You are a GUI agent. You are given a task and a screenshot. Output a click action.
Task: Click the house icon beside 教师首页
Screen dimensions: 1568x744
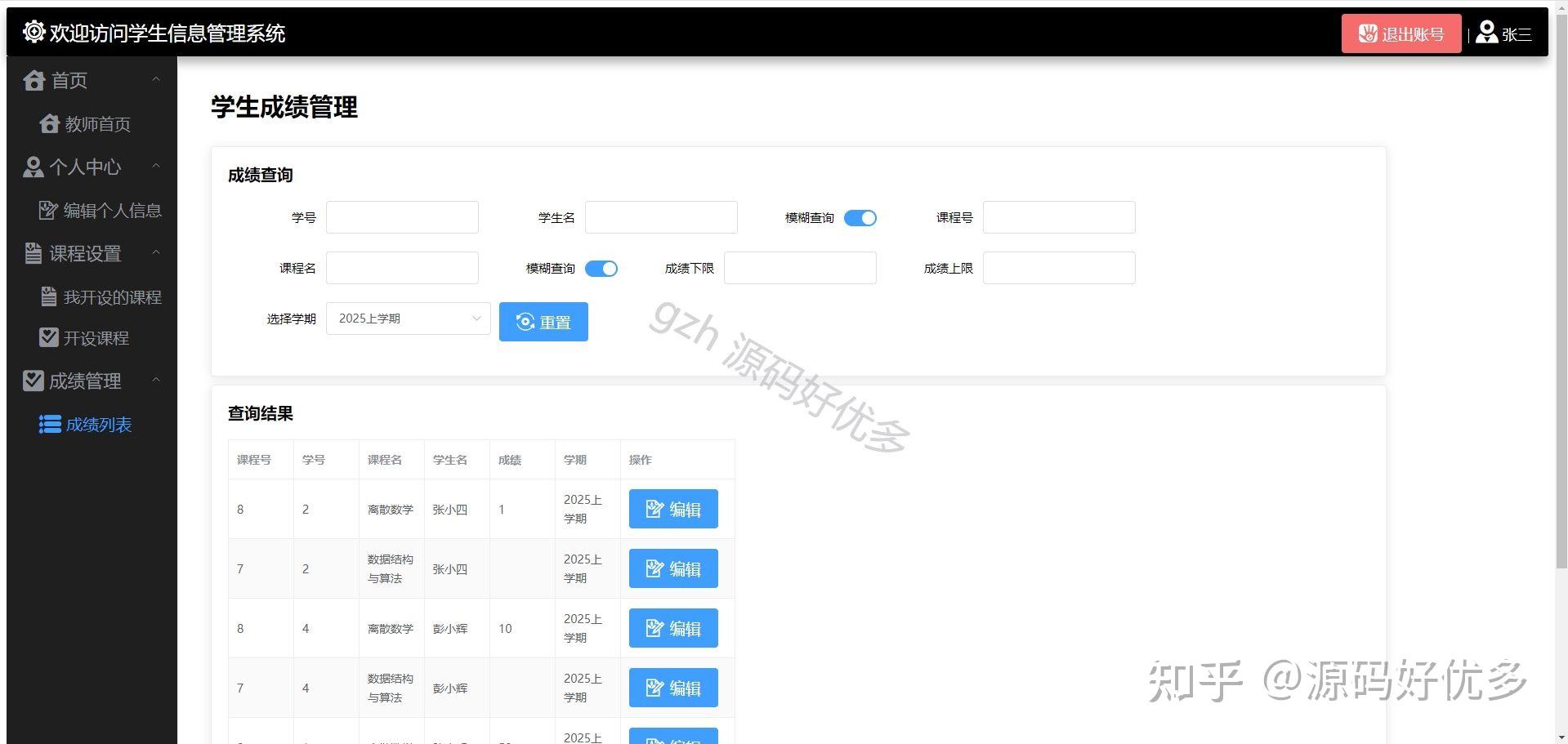[x=49, y=123]
